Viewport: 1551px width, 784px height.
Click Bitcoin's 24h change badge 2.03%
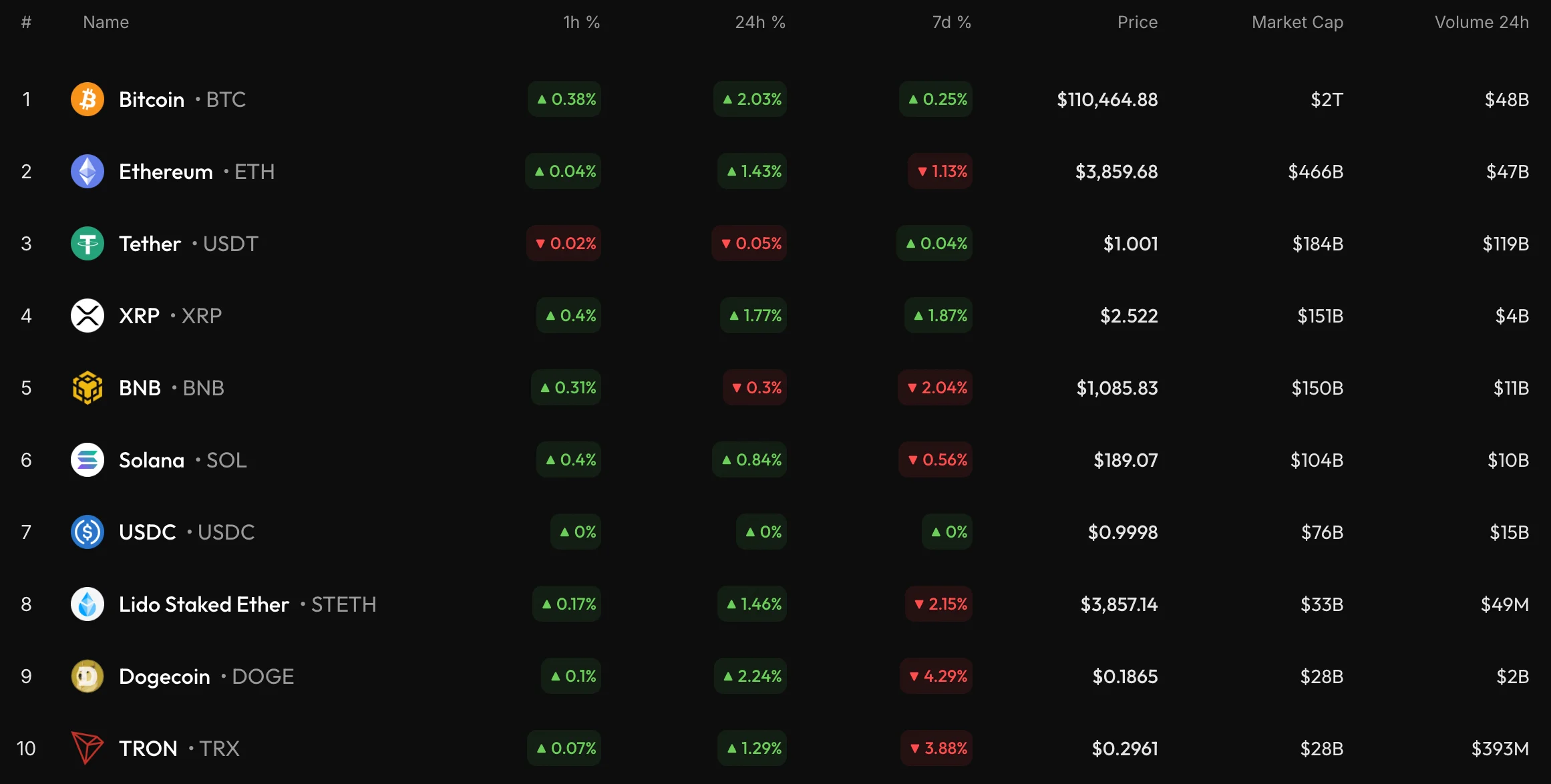tap(751, 100)
